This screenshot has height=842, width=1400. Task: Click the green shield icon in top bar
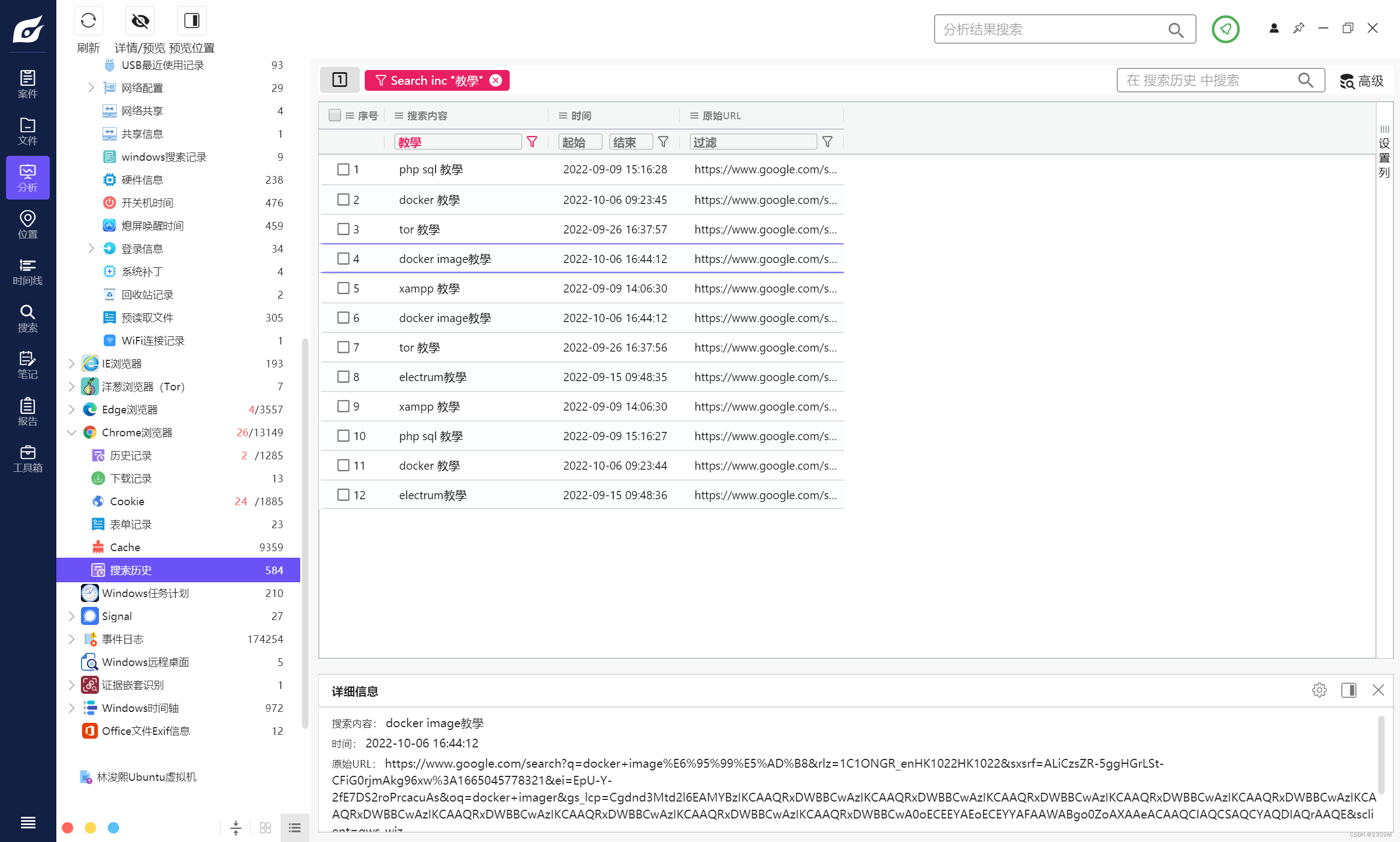coord(1224,29)
